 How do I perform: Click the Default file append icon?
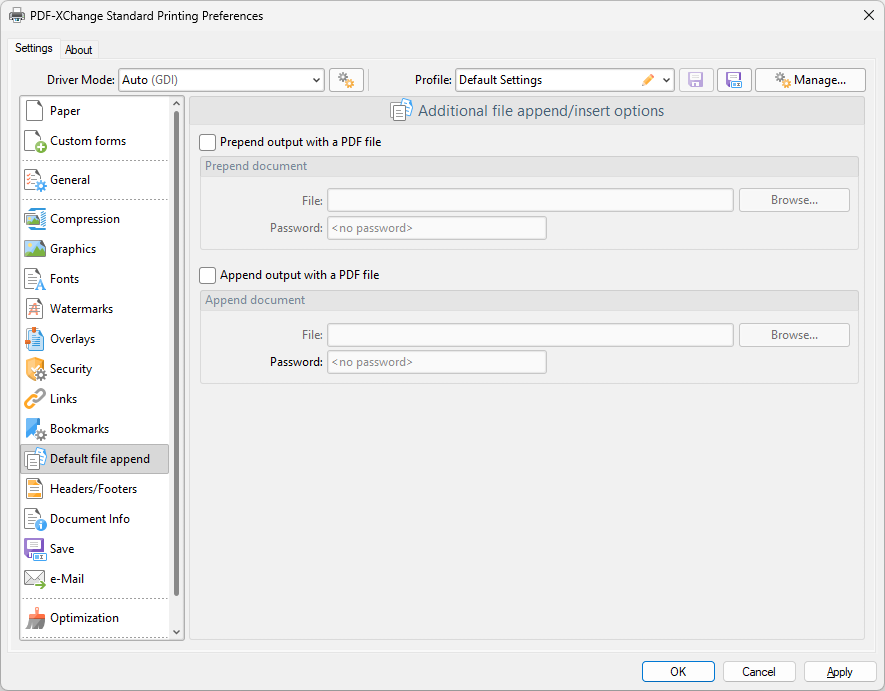36,459
